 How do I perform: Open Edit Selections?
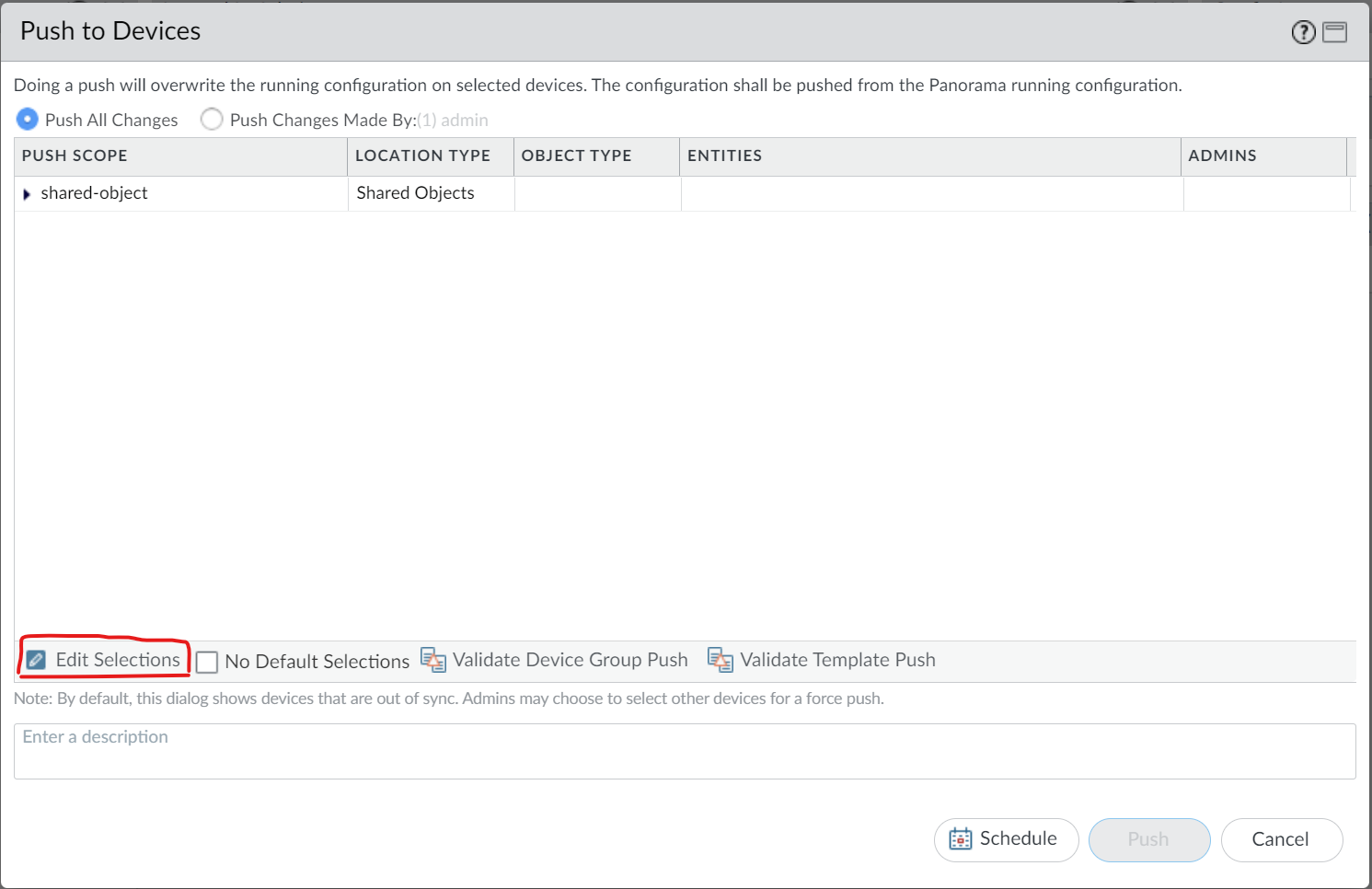(104, 660)
